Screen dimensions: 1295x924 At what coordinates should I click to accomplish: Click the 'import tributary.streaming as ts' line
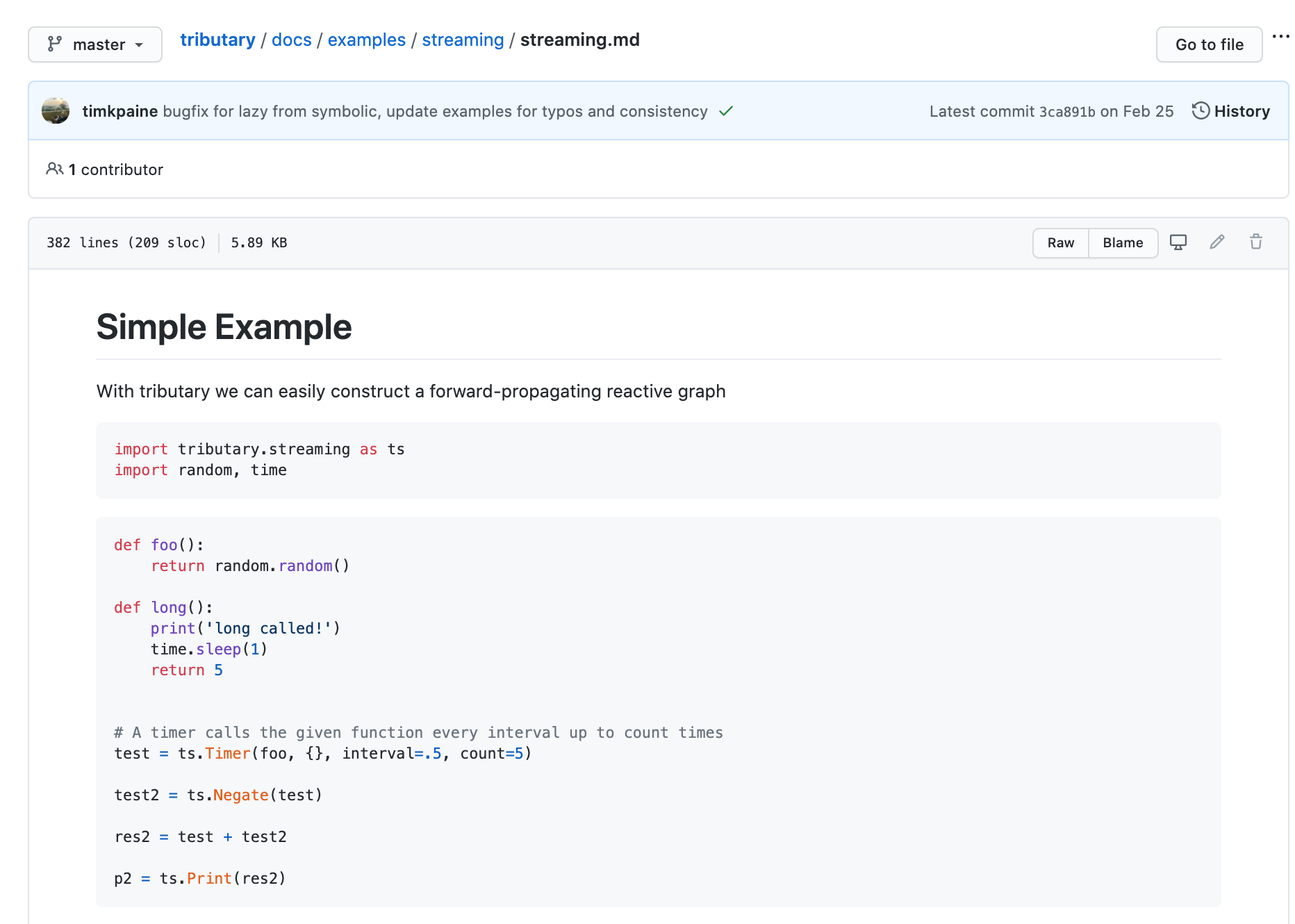pyautogui.click(x=259, y=449)
